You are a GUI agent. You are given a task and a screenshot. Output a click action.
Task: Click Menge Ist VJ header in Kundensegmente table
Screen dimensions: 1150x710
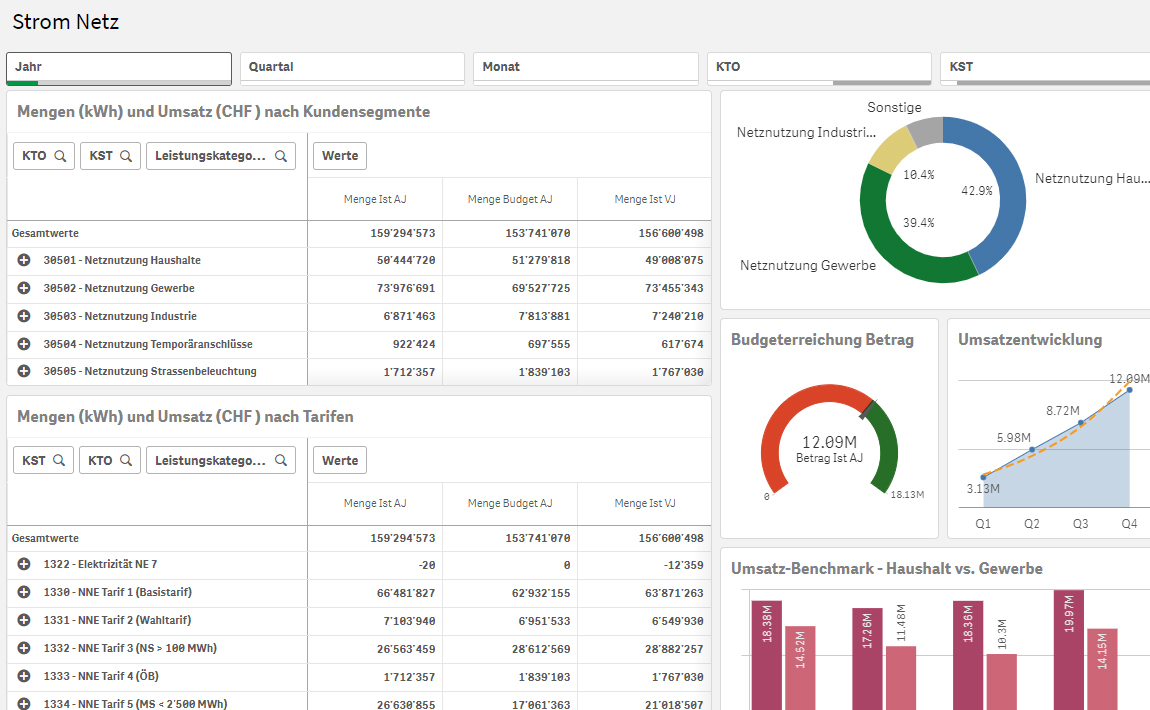[645, 199]
